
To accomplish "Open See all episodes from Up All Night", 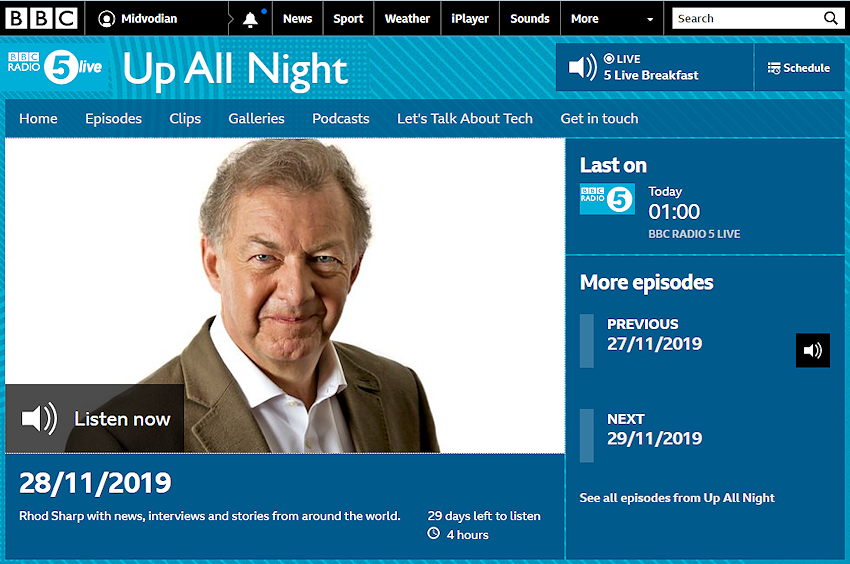I will (x=677, y=497).
